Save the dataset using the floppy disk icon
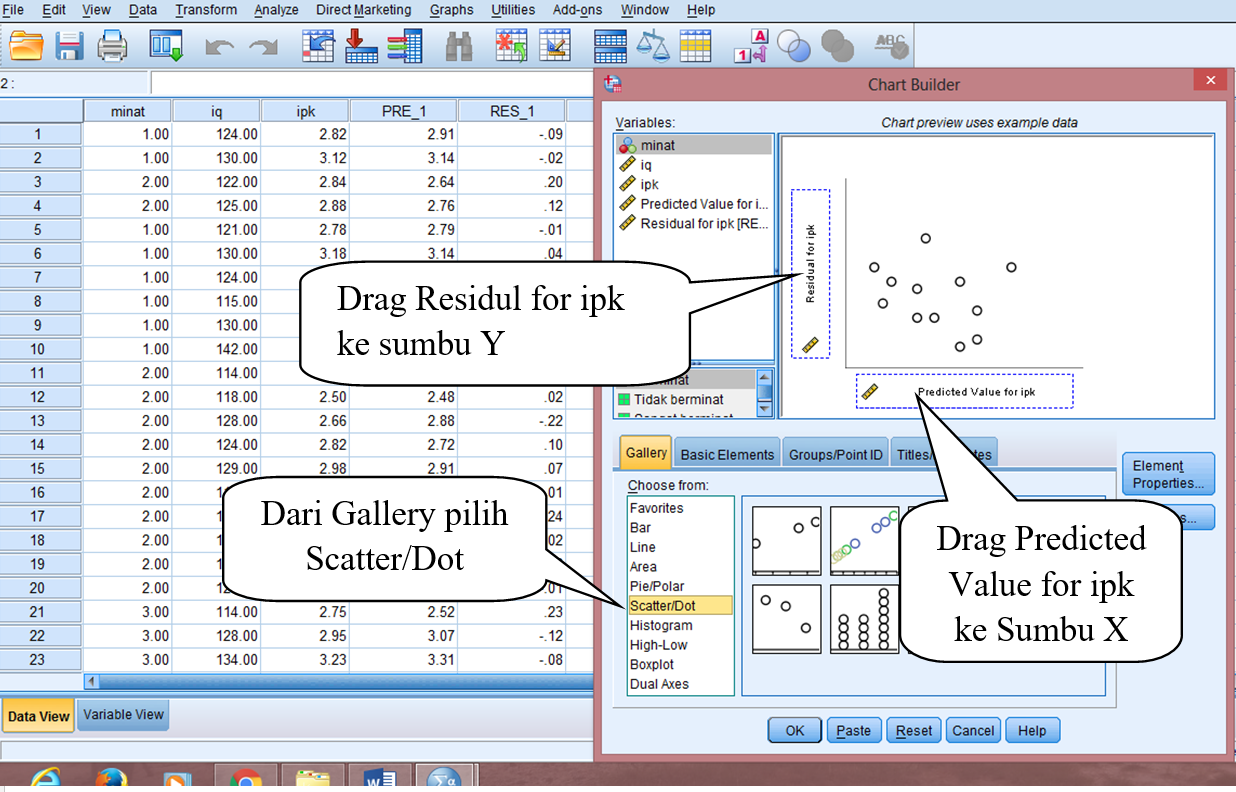Image resolution: width=1236 pixels, height=792 pixels. 69,46
